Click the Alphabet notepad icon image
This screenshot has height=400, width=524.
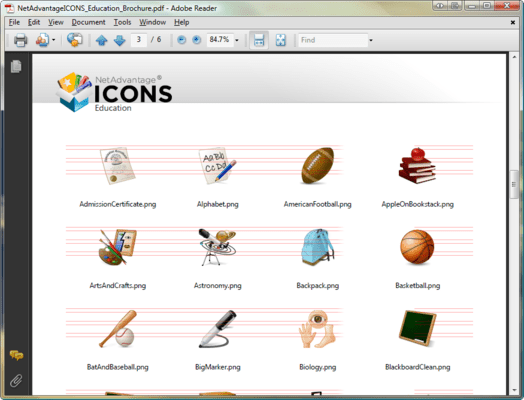[218, 165]
